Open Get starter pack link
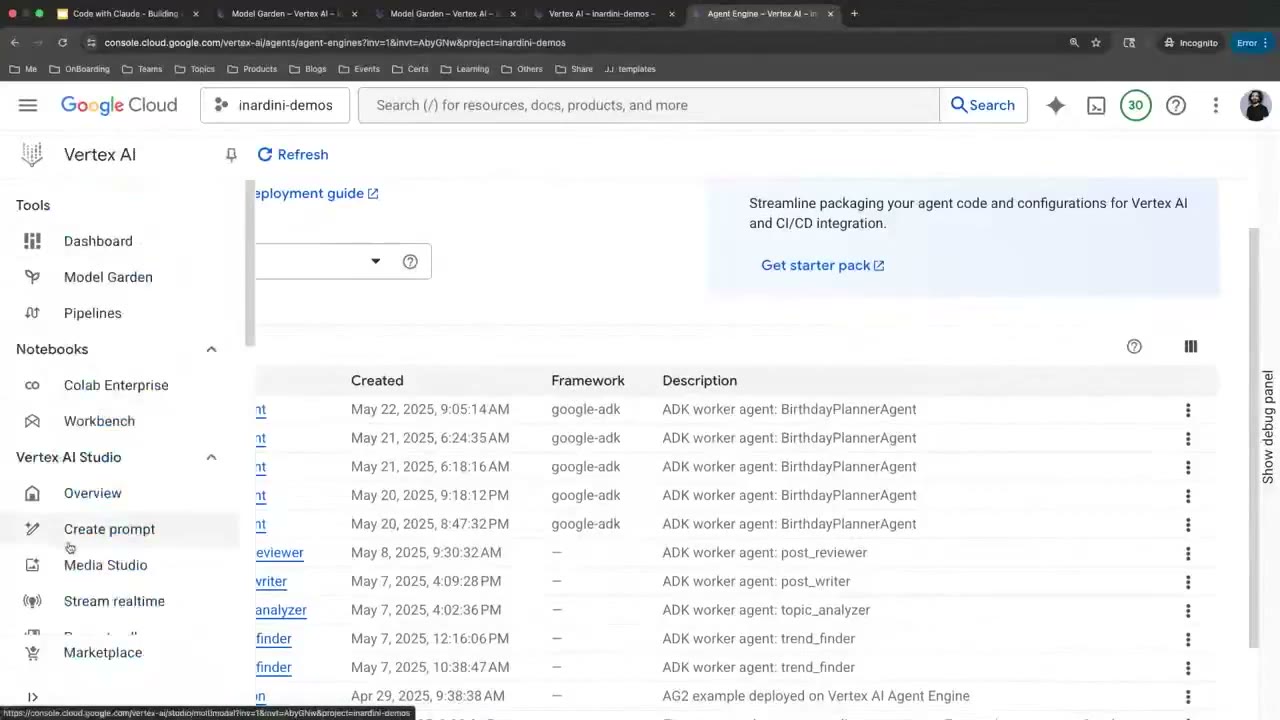This screenshot has height=720, width=1280. coord(822,265)
